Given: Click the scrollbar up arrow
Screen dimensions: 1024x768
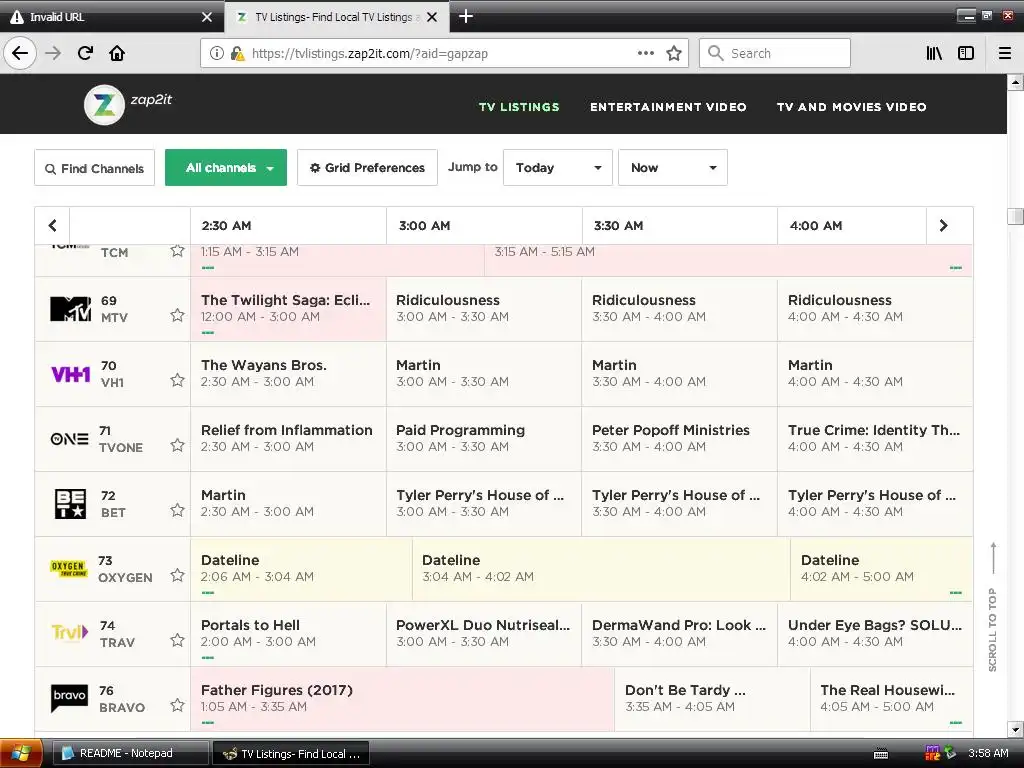Looking at the screenshot, I should 1015,82.
